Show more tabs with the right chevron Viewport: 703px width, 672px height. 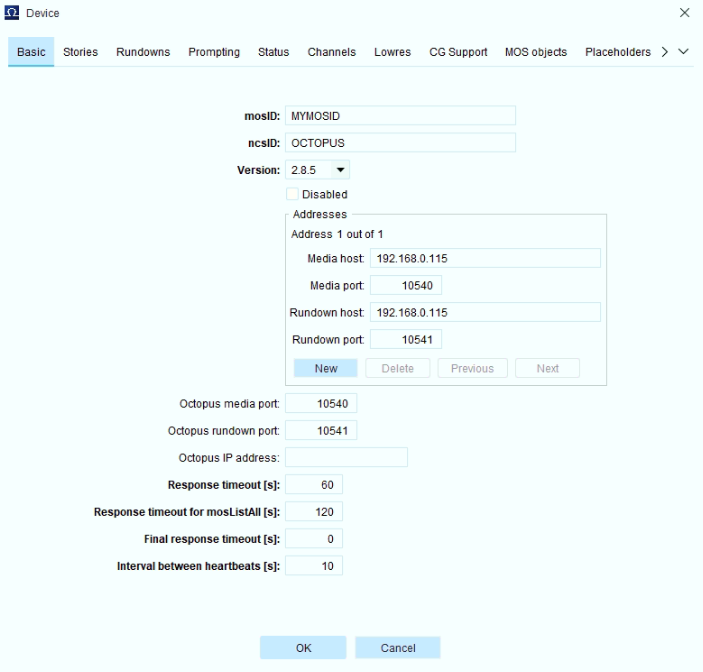[664, 52]
